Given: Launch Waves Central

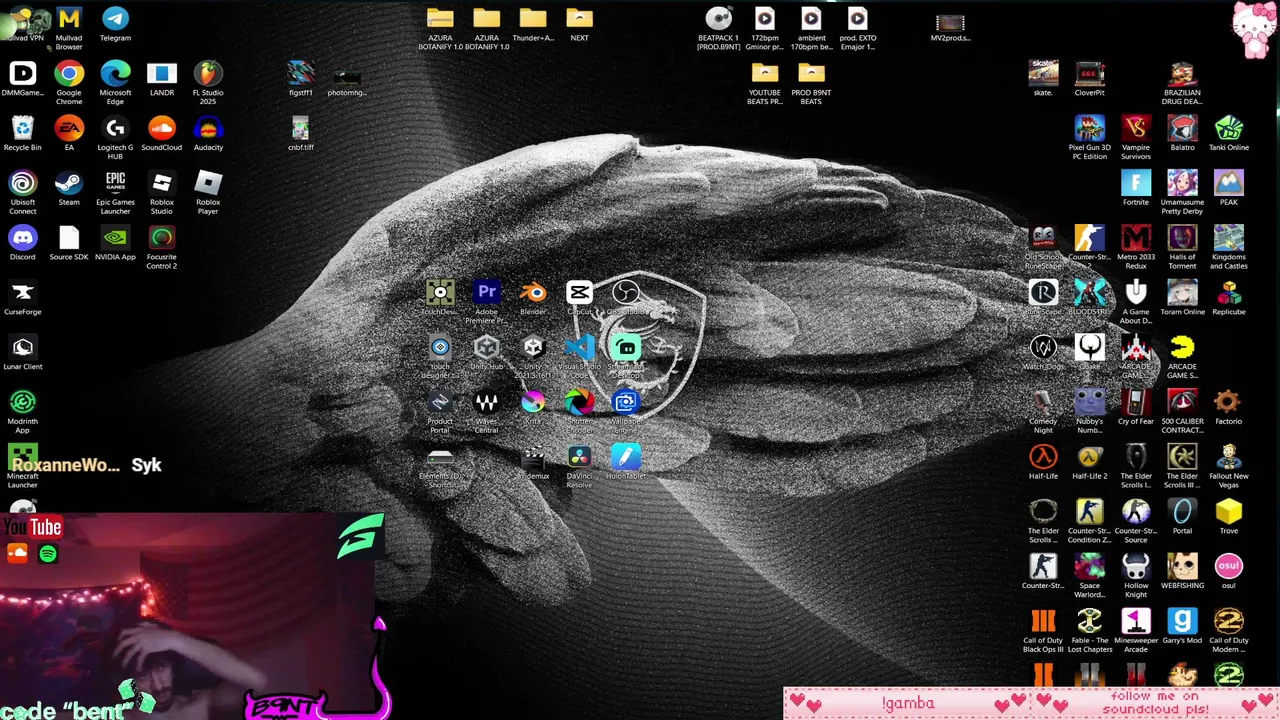Looking at the screenshot, I should click(486, 402).
